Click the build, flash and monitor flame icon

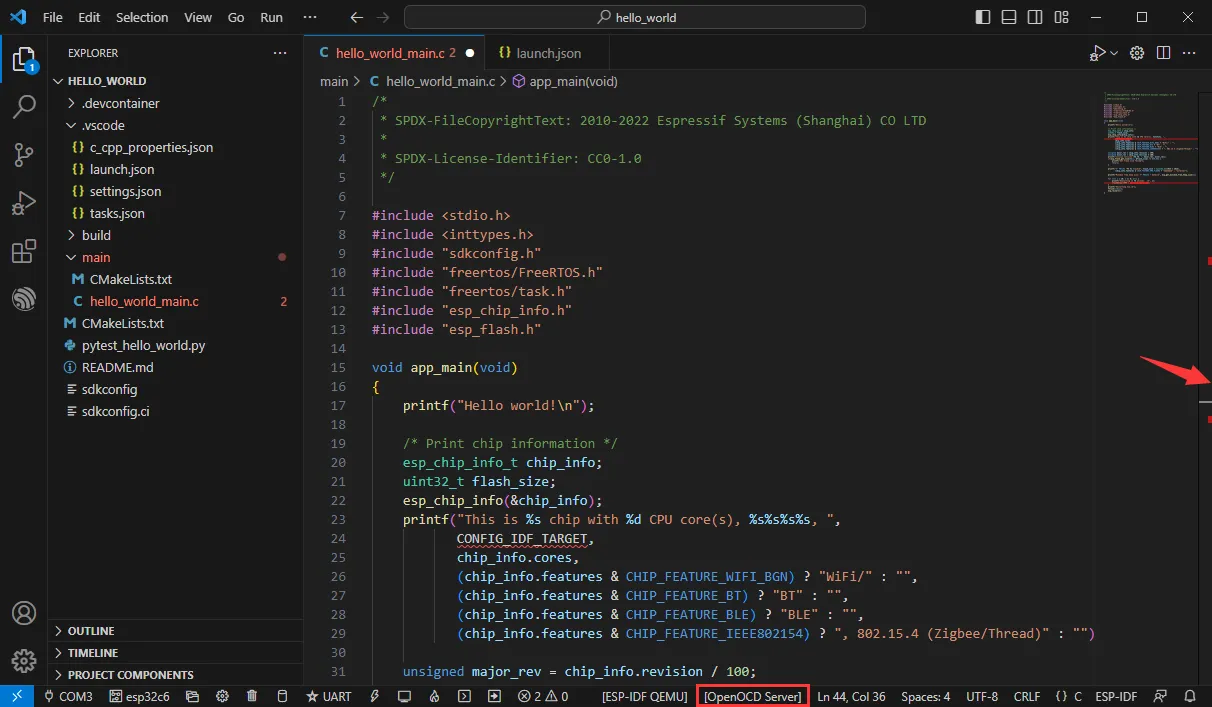click(x=434, y=696)
